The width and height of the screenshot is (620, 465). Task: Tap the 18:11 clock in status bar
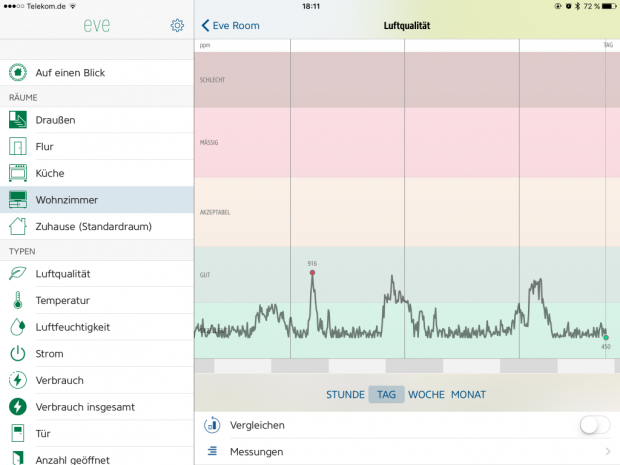point(311,6)
